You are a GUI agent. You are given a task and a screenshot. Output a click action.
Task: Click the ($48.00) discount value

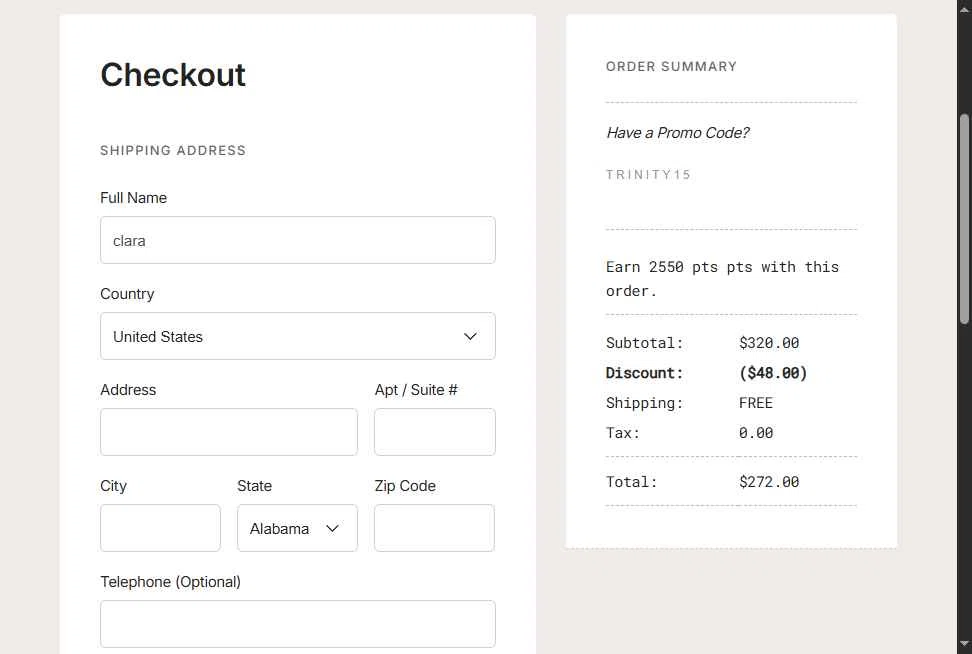[773, 373]
